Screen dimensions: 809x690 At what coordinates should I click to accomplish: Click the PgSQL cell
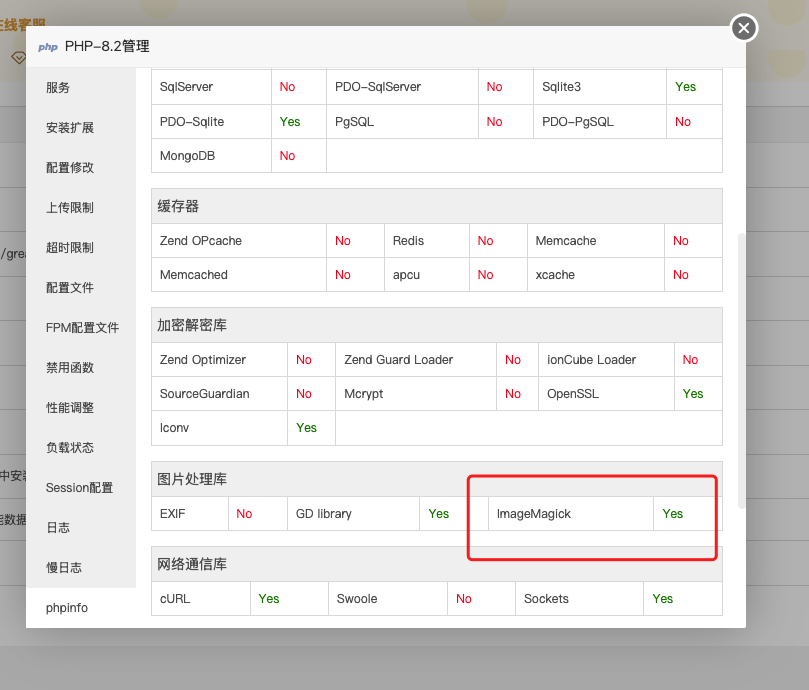point(402,122)
